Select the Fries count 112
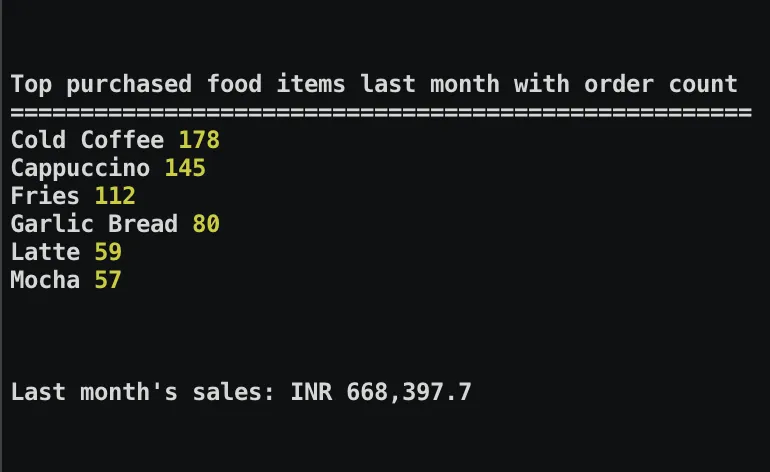The image size is (770, 472). click(115, 196)
